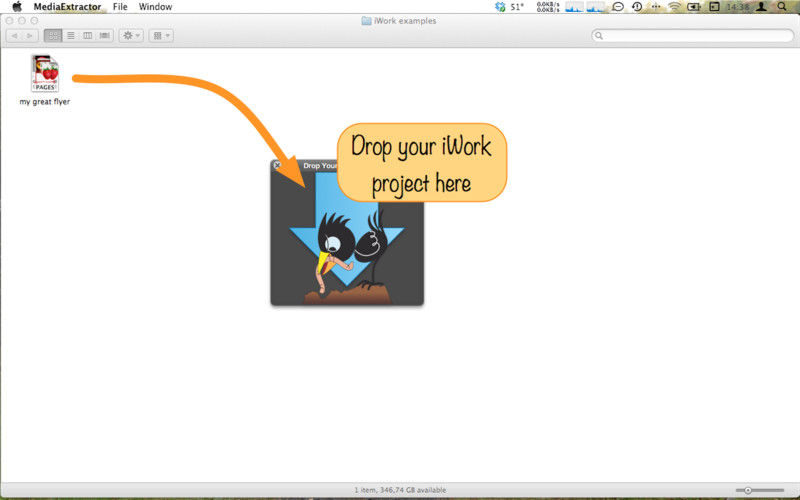The width and height of the screenshot is (800, 500).
Task: Switch to Cover Flow view
Action: (x=104, y=35)
